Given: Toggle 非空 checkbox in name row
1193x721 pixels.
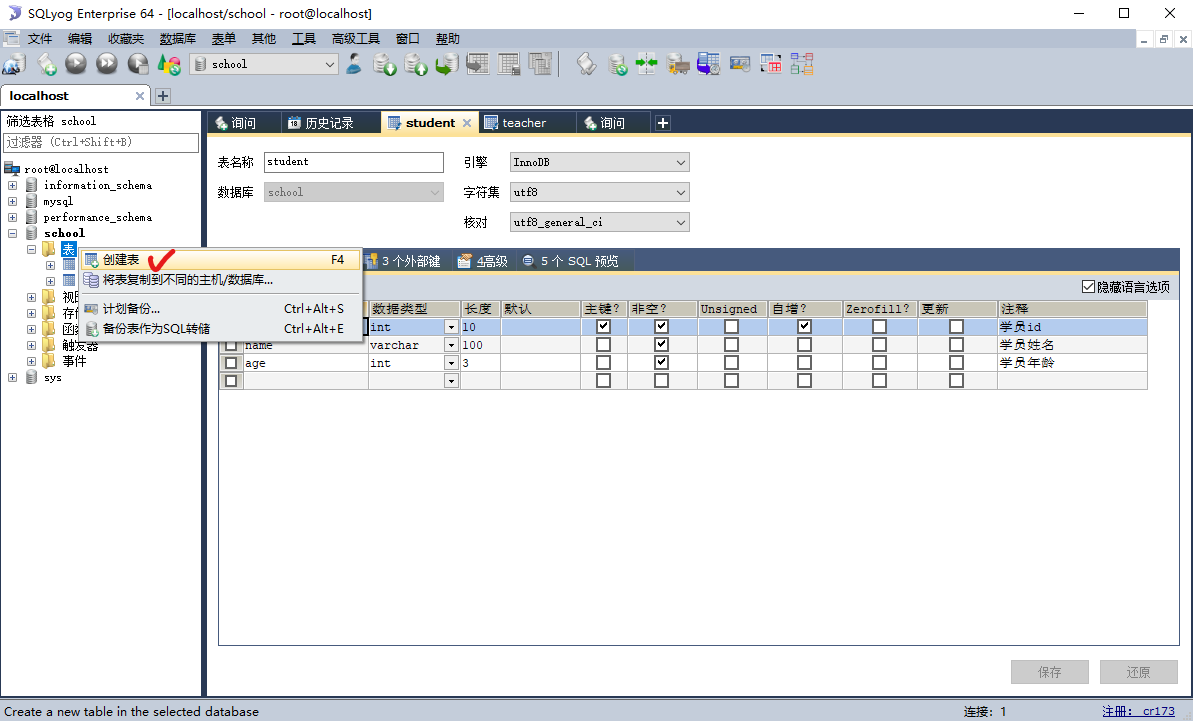Looking at the screenshot, I should 661,345.
